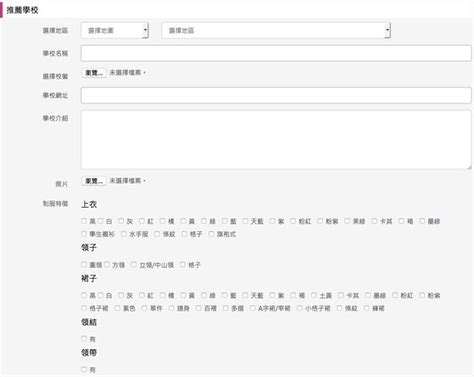This screenshot has width=474, height=377.
Task: Tick 粉紅 under 裙子
Action: coord(395,295)
